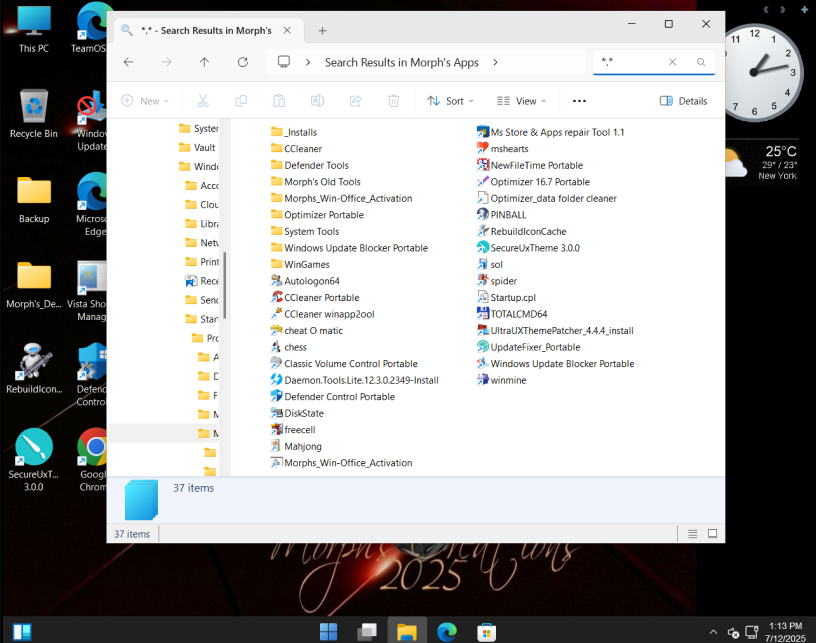The height and width of the screenshot is (643, 816).
Task: Switch to large thumbnails view icon
Action: [712, 534]
